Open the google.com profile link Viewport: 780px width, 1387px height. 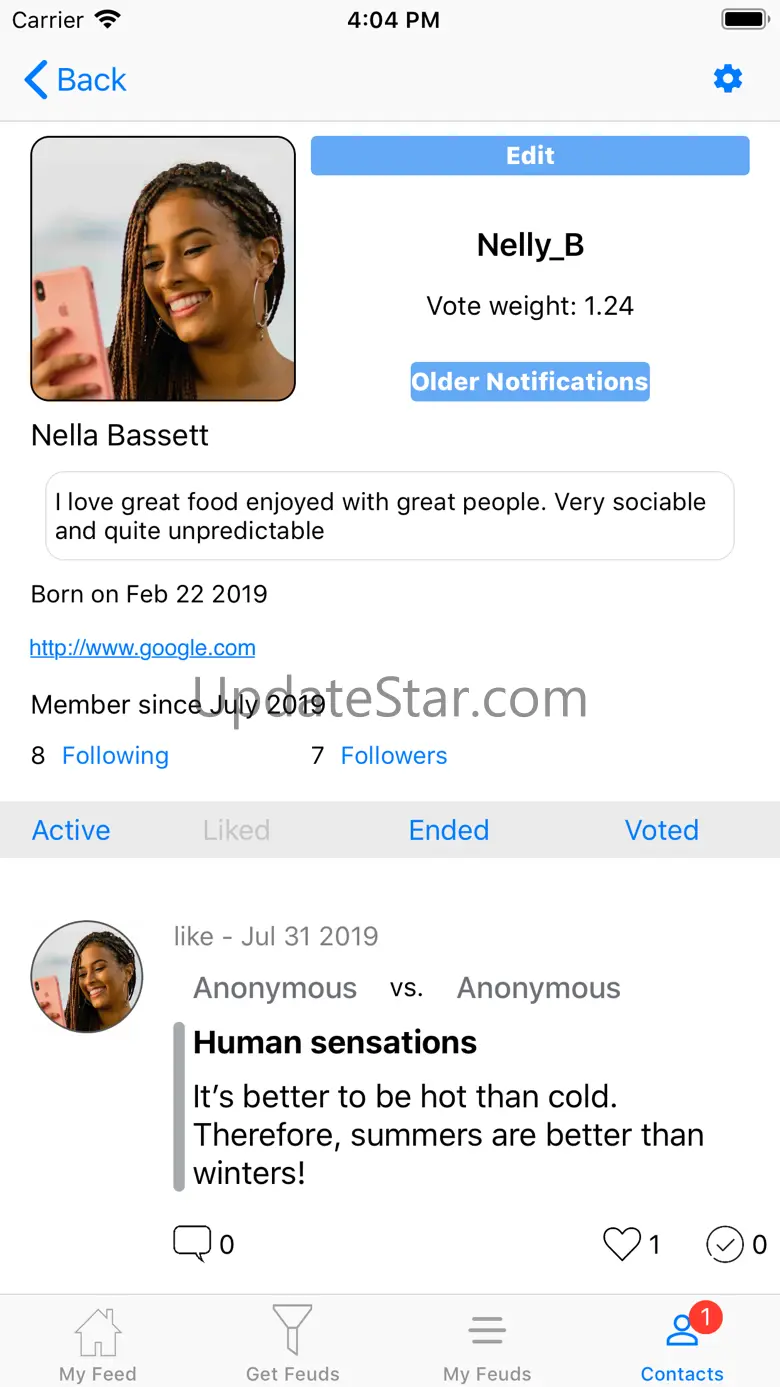(x=142, y=648)
